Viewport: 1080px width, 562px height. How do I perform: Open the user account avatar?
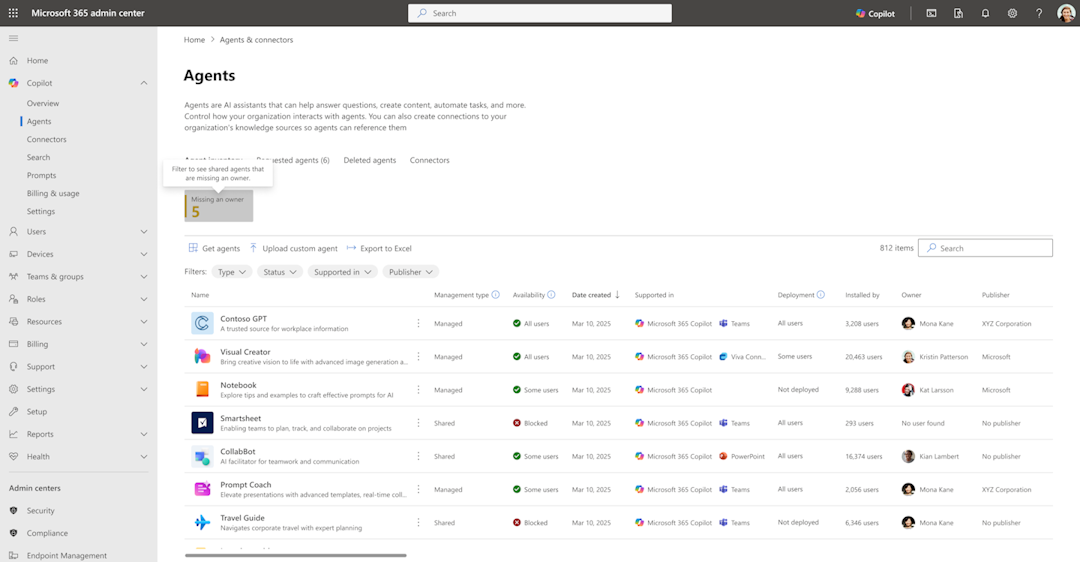(x=1066, y=13)
